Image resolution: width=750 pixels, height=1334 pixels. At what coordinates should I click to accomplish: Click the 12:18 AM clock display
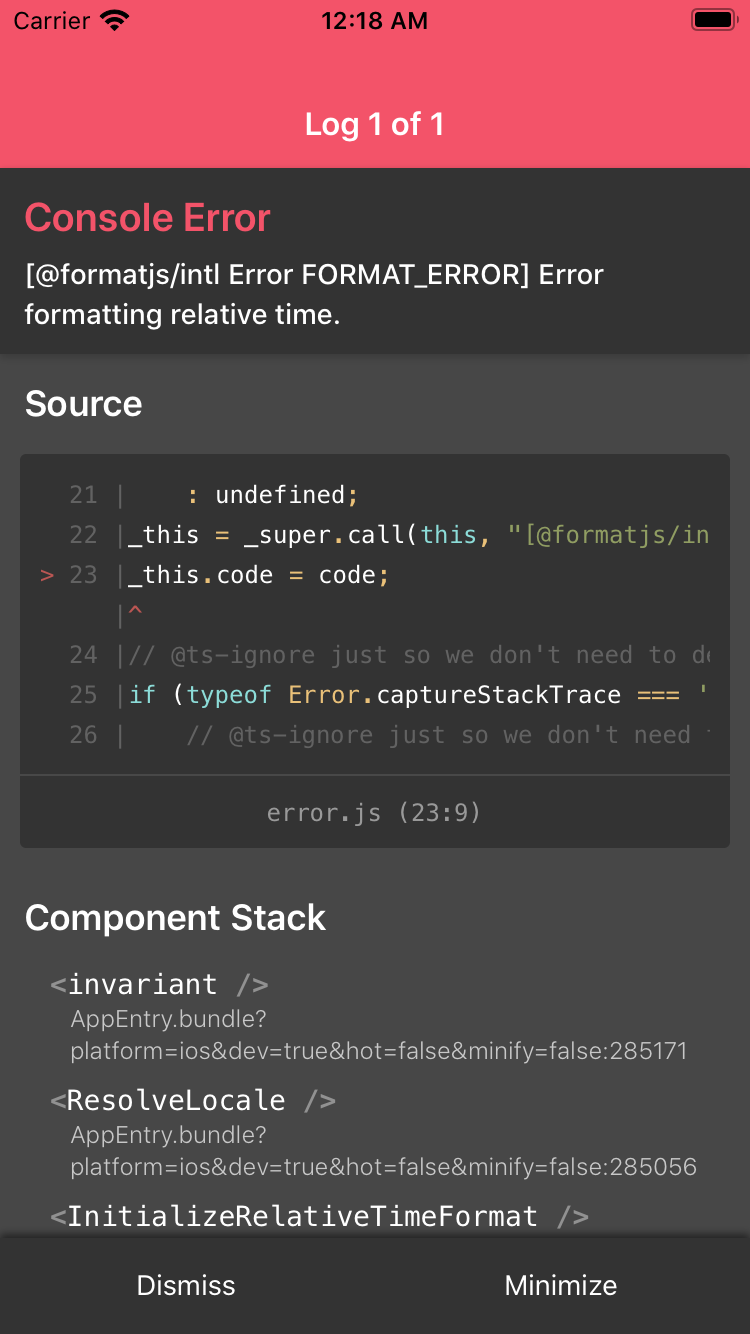[x=375, y=20]
